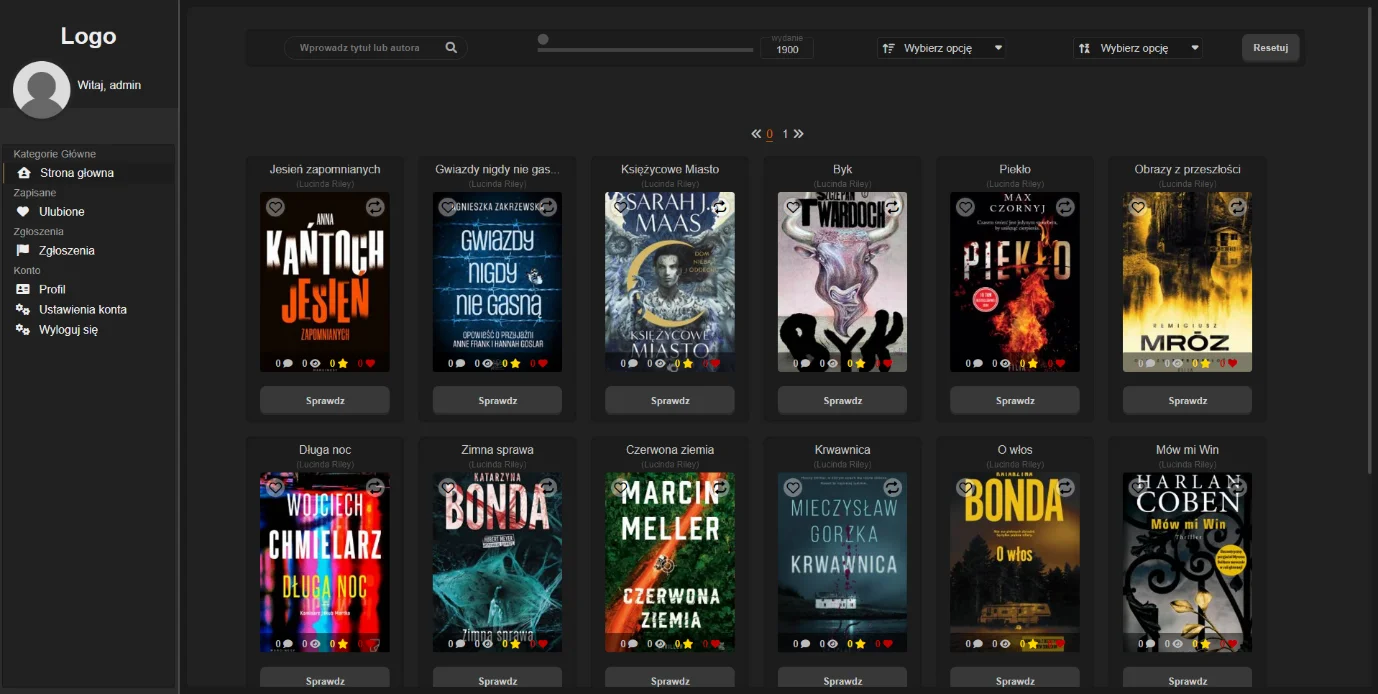Screen dimensions: 1378x694
Task: Click Sprawdz under Księżycowe Miasto
Action: pyautogui.click(x=670, y=401)
